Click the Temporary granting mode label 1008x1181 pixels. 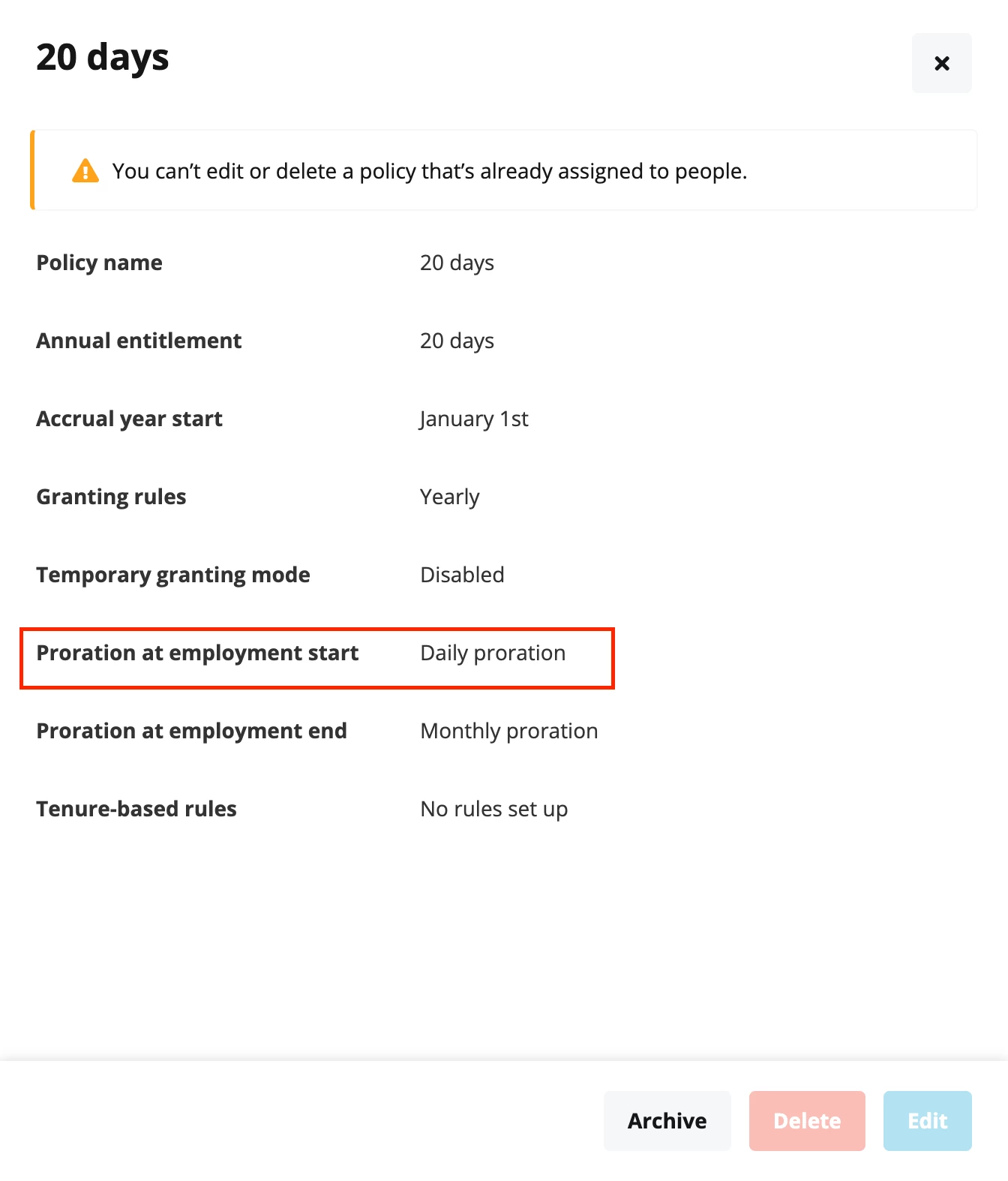173,575
